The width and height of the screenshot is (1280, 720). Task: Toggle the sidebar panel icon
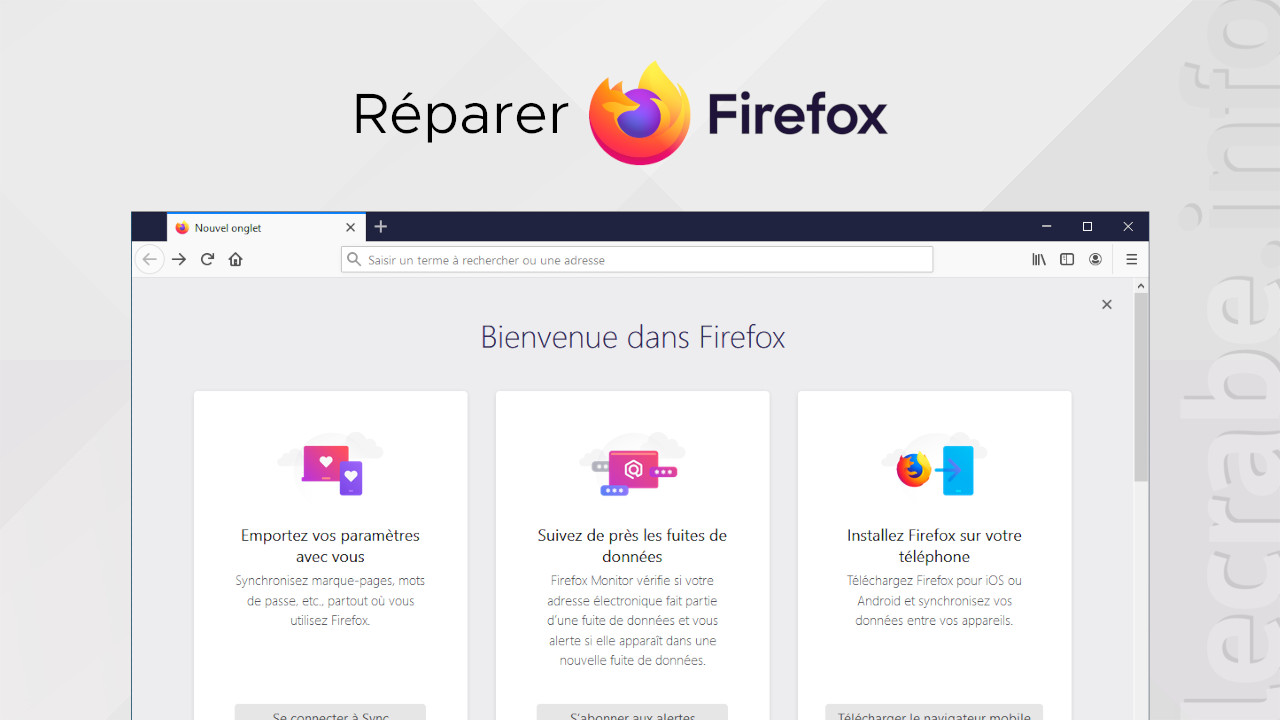[x=1067, y=260]
